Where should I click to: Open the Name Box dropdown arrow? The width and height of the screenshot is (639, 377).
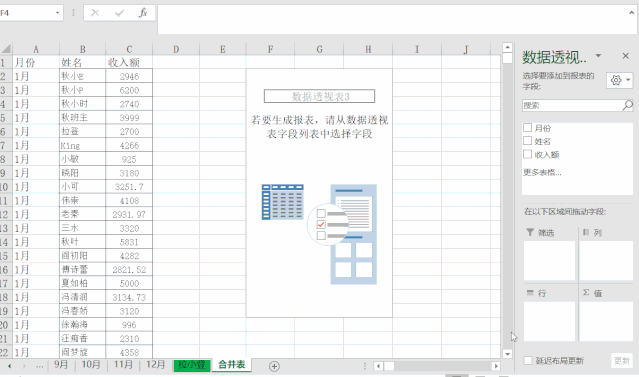(57, 13)
